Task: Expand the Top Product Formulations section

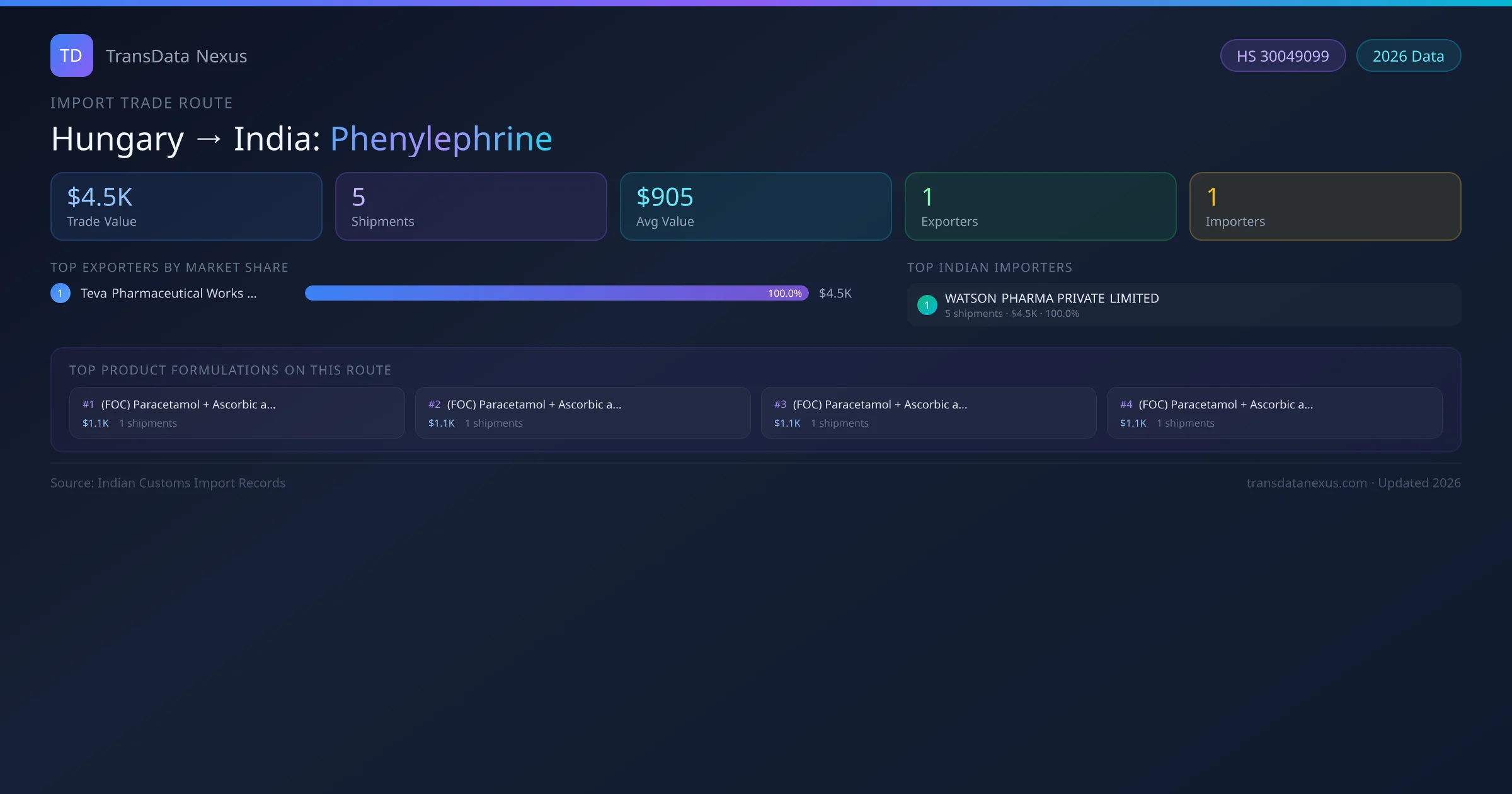Action: tap(231, 370)
